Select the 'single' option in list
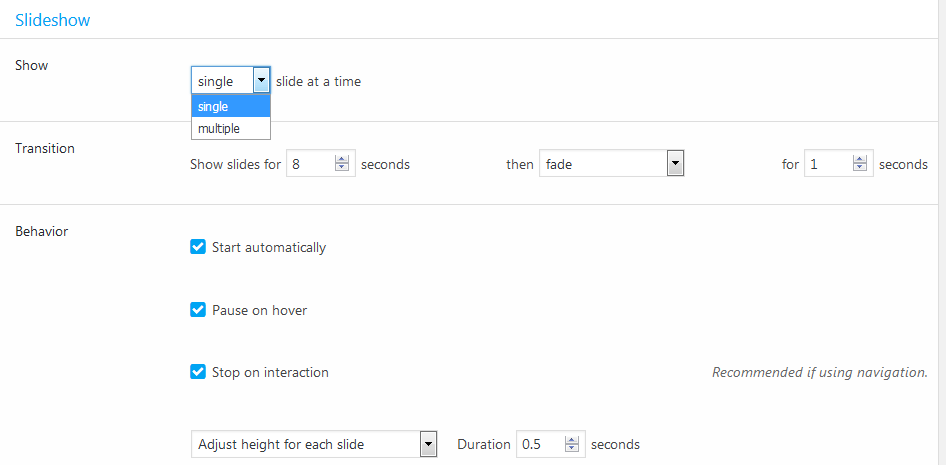The width and height of the screenshot is (946, 465). pos(230,107)
